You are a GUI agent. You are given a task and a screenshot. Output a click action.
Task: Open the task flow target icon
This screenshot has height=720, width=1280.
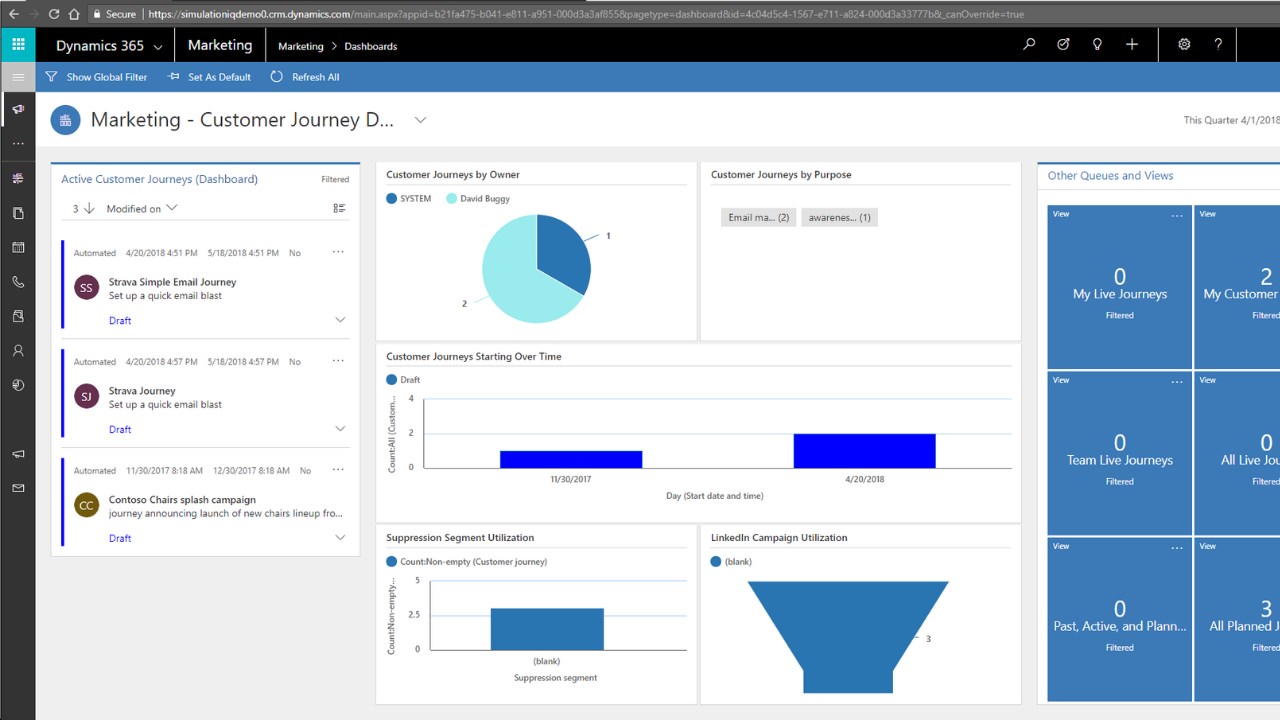click(1063, 45)
